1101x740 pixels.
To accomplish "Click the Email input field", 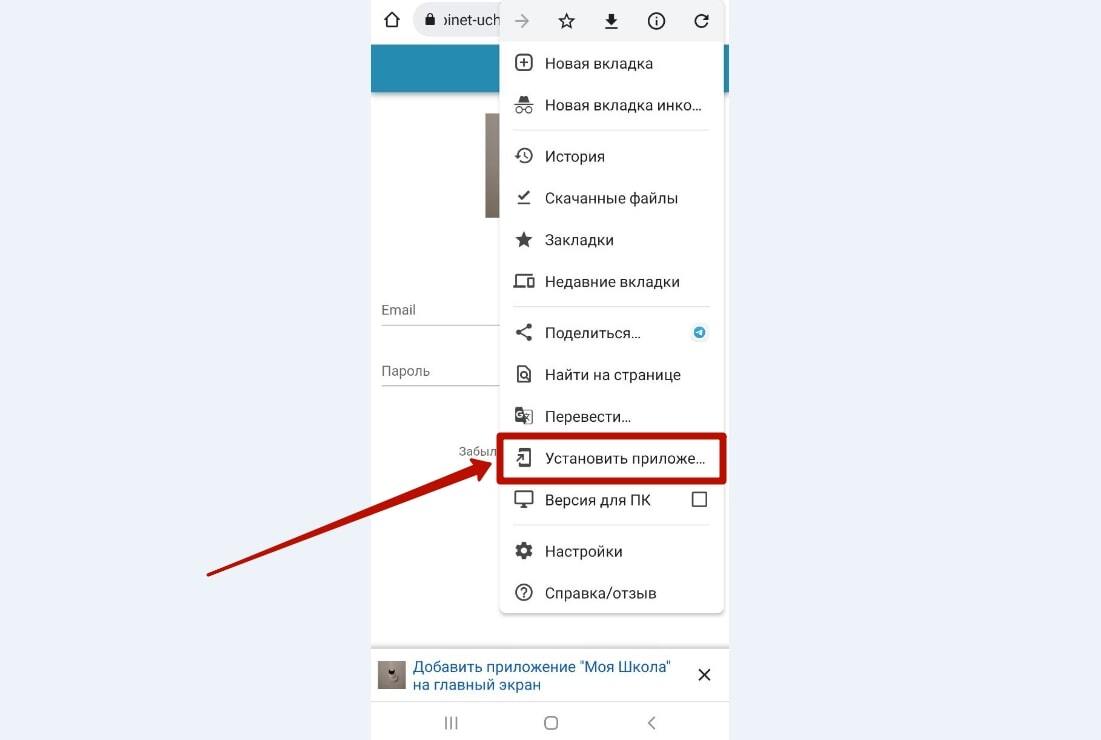I will point(440,310).
